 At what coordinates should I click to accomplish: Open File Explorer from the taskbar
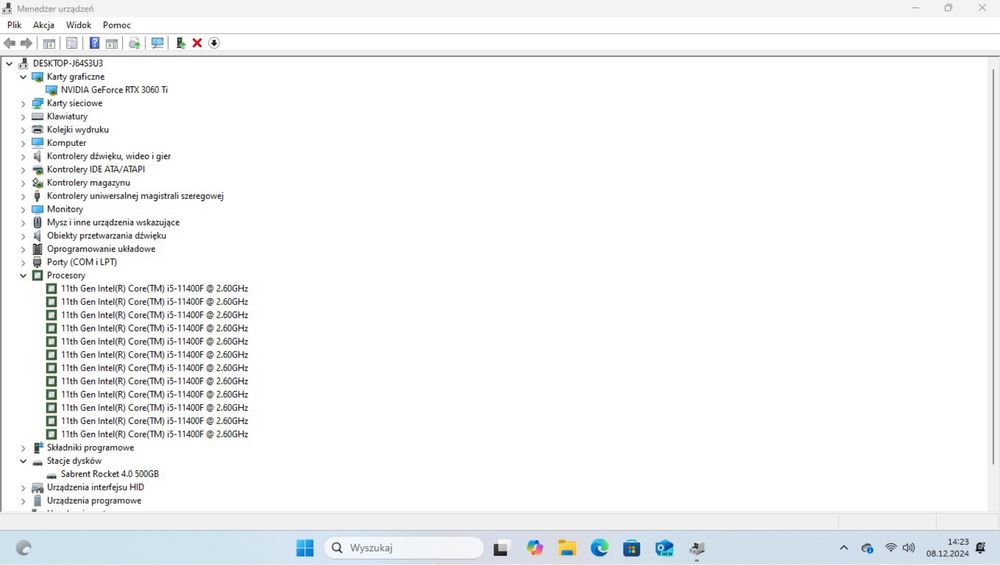point(566,548)
